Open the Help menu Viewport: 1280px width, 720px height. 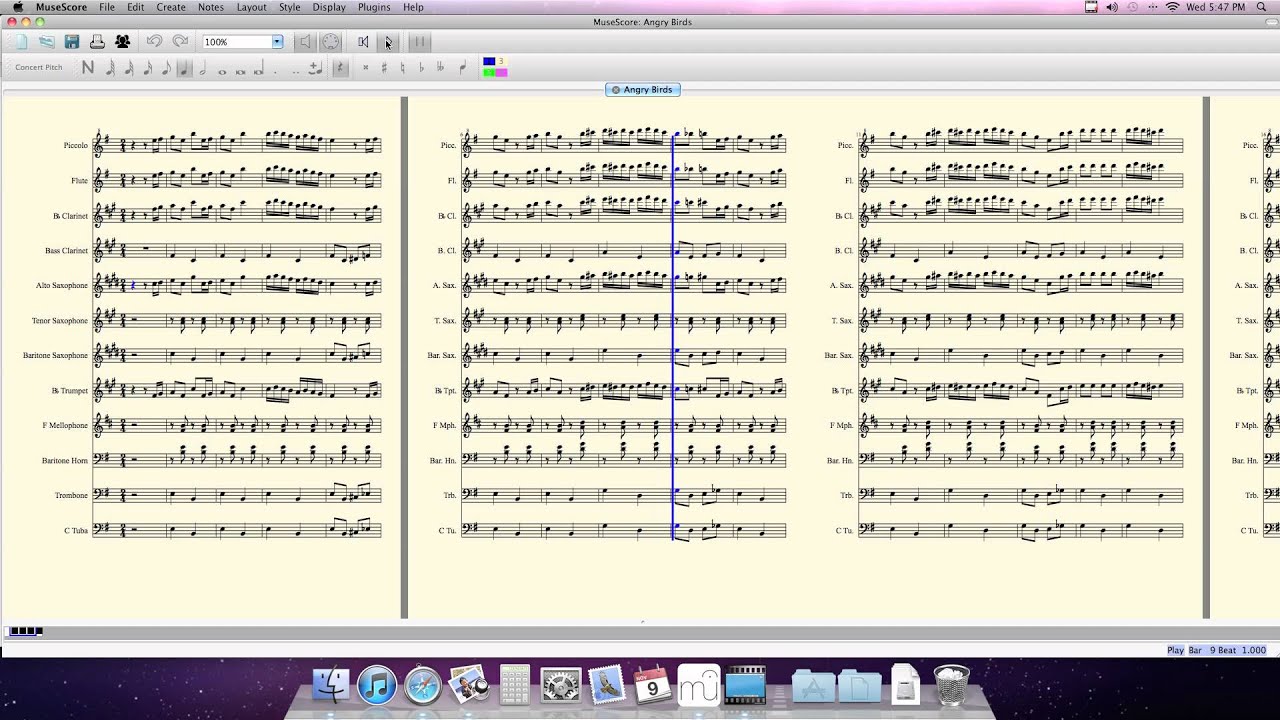(413, 7)
